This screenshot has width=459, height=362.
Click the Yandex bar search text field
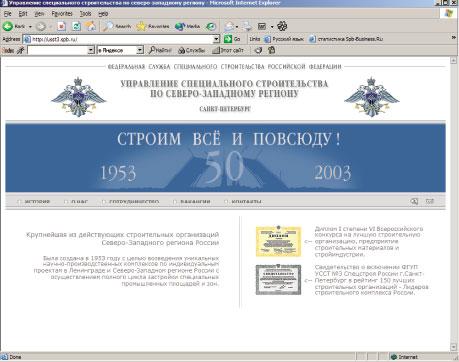tap(58, 50)
